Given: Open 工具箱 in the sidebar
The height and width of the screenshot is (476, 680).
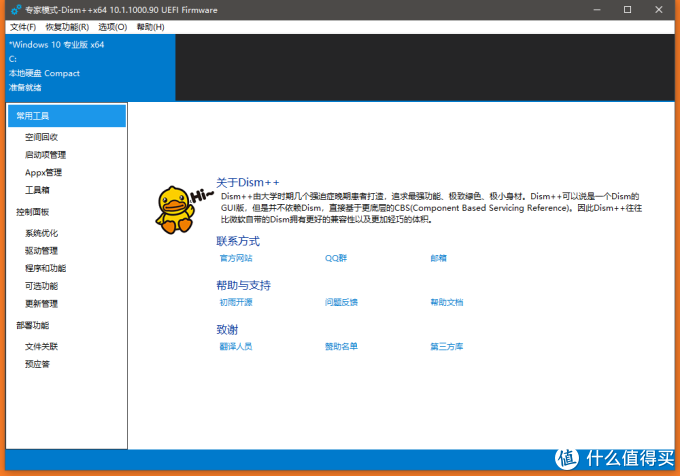Looking at the screenshot, I should [37, 190].
